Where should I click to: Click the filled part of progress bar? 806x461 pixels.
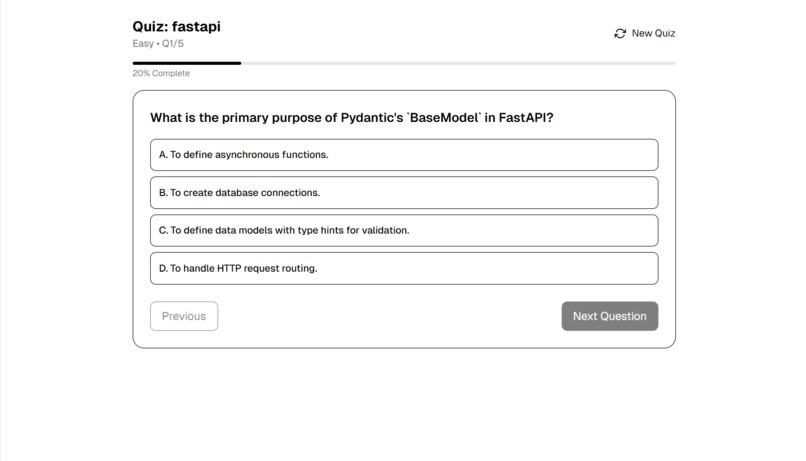coord(186,63)
